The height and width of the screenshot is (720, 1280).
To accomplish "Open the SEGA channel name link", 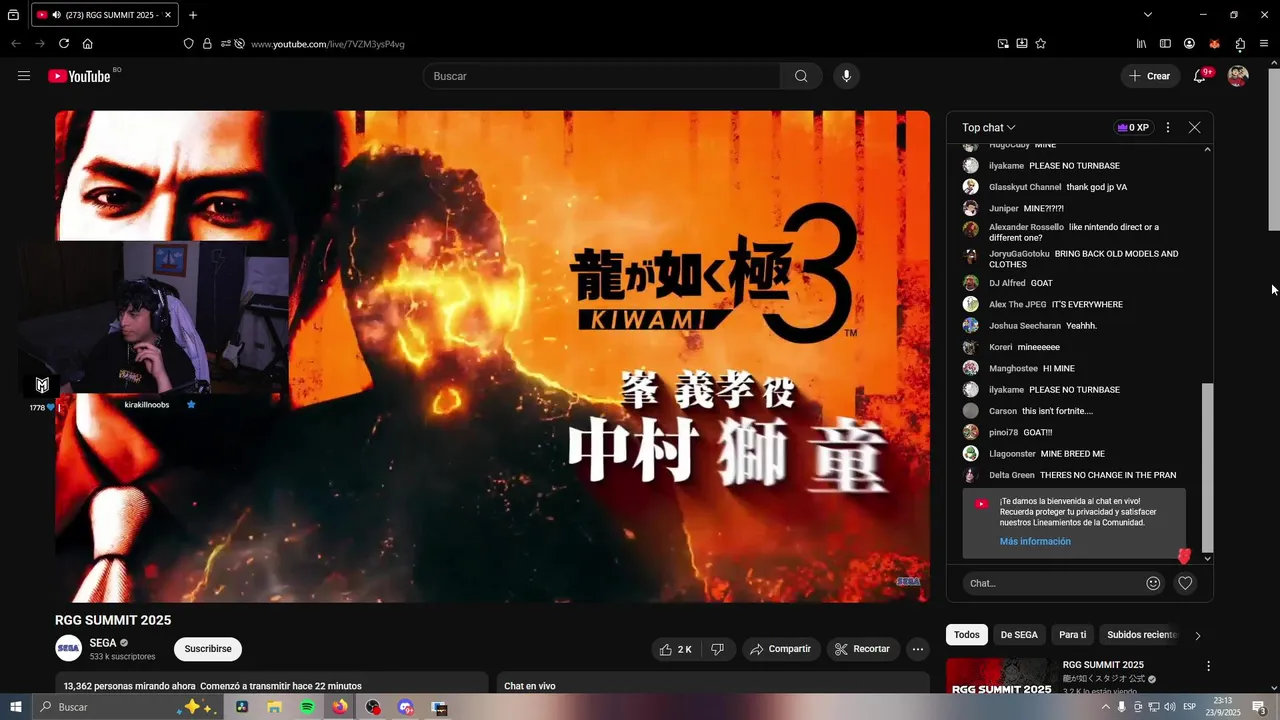I will pyautogui.click(x=103, y=643).
